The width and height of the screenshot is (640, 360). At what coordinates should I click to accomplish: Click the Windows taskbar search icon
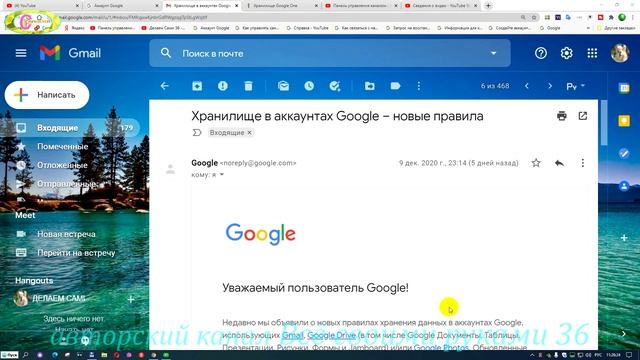[x=25, y=355]
